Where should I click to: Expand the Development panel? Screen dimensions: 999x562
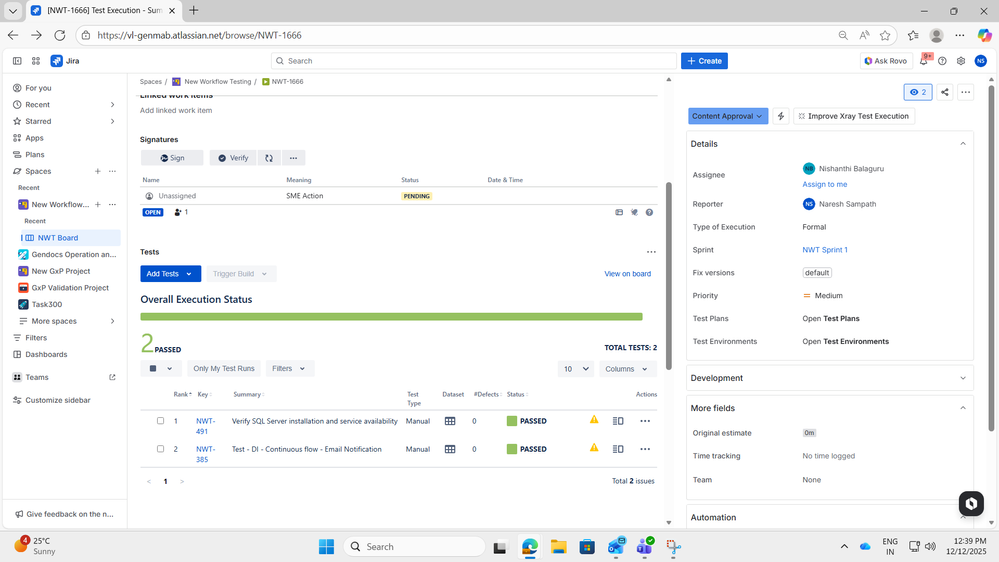coord(963,378)
